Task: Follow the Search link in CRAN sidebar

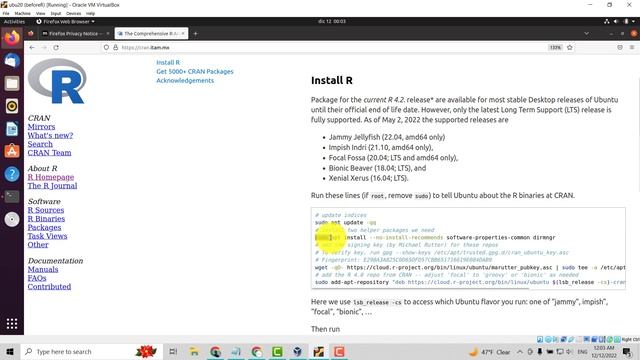Action: 40,144
